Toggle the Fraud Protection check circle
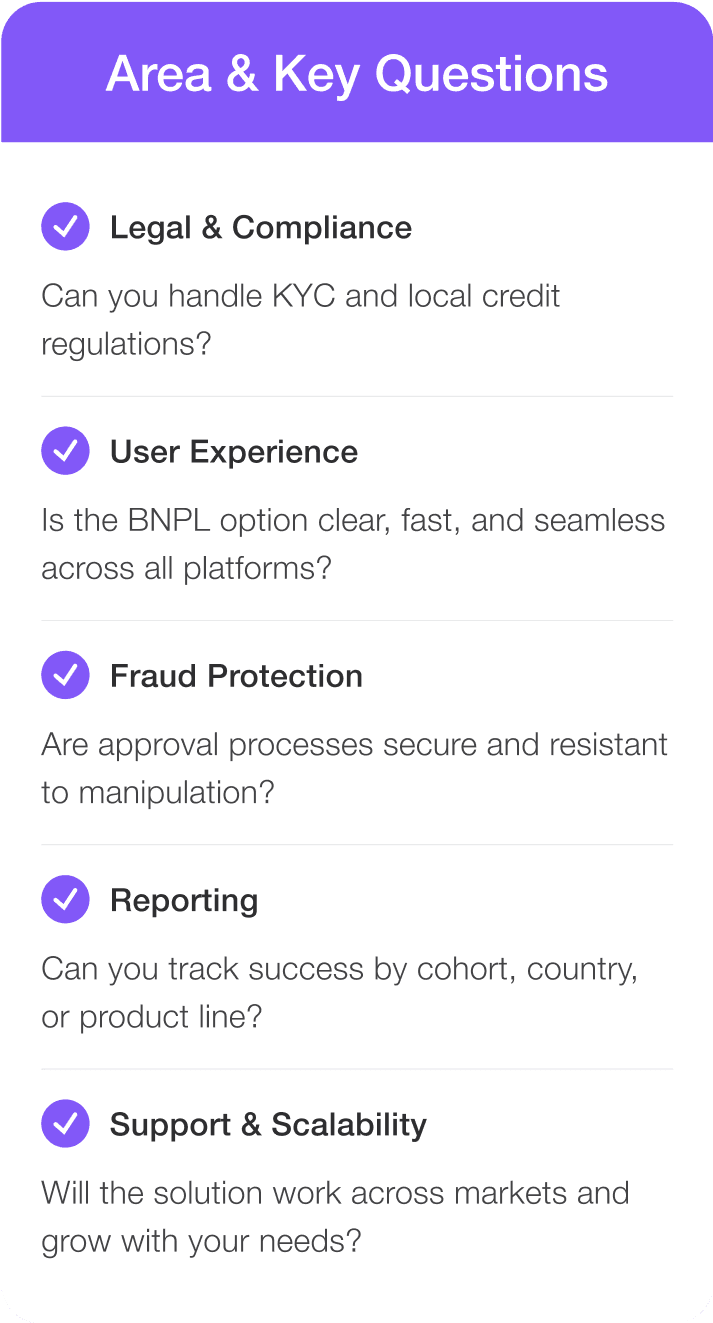 click(66, 676)
